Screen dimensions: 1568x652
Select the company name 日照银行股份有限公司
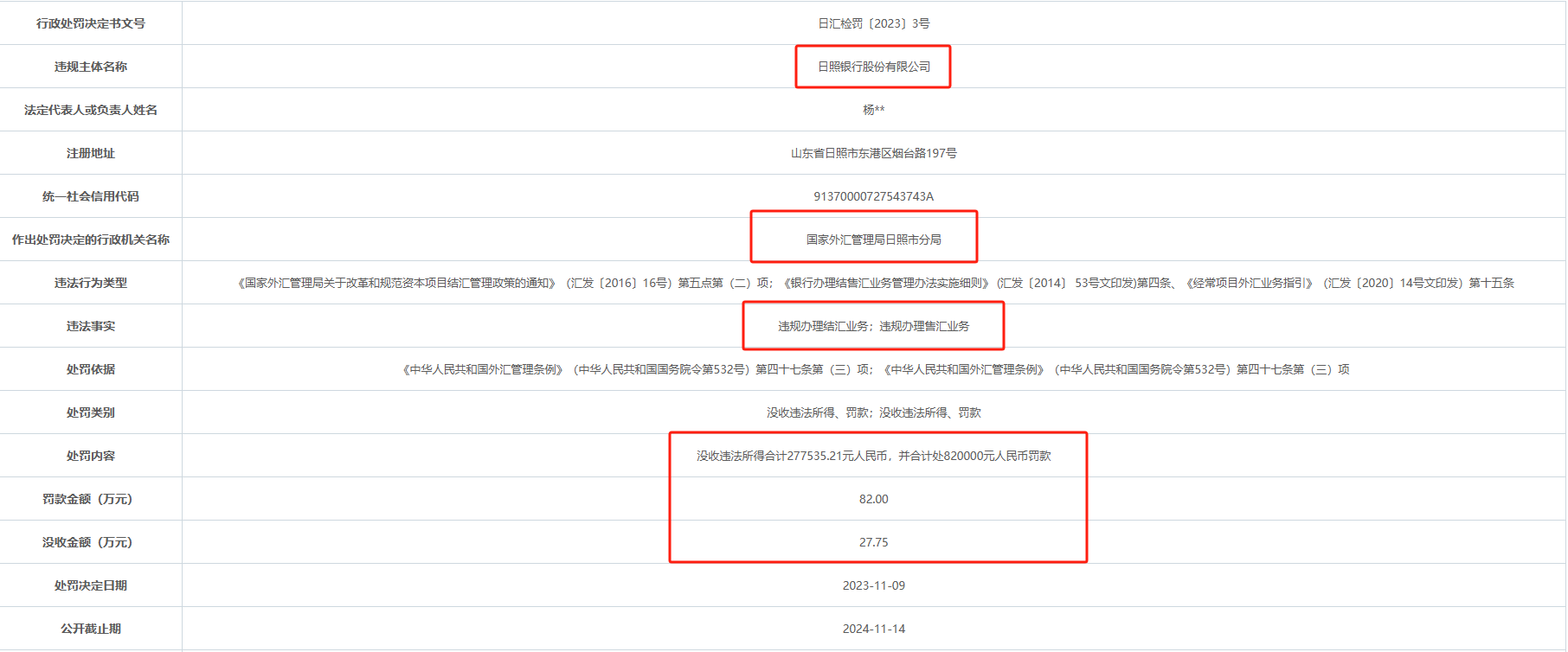click(873, 67)
